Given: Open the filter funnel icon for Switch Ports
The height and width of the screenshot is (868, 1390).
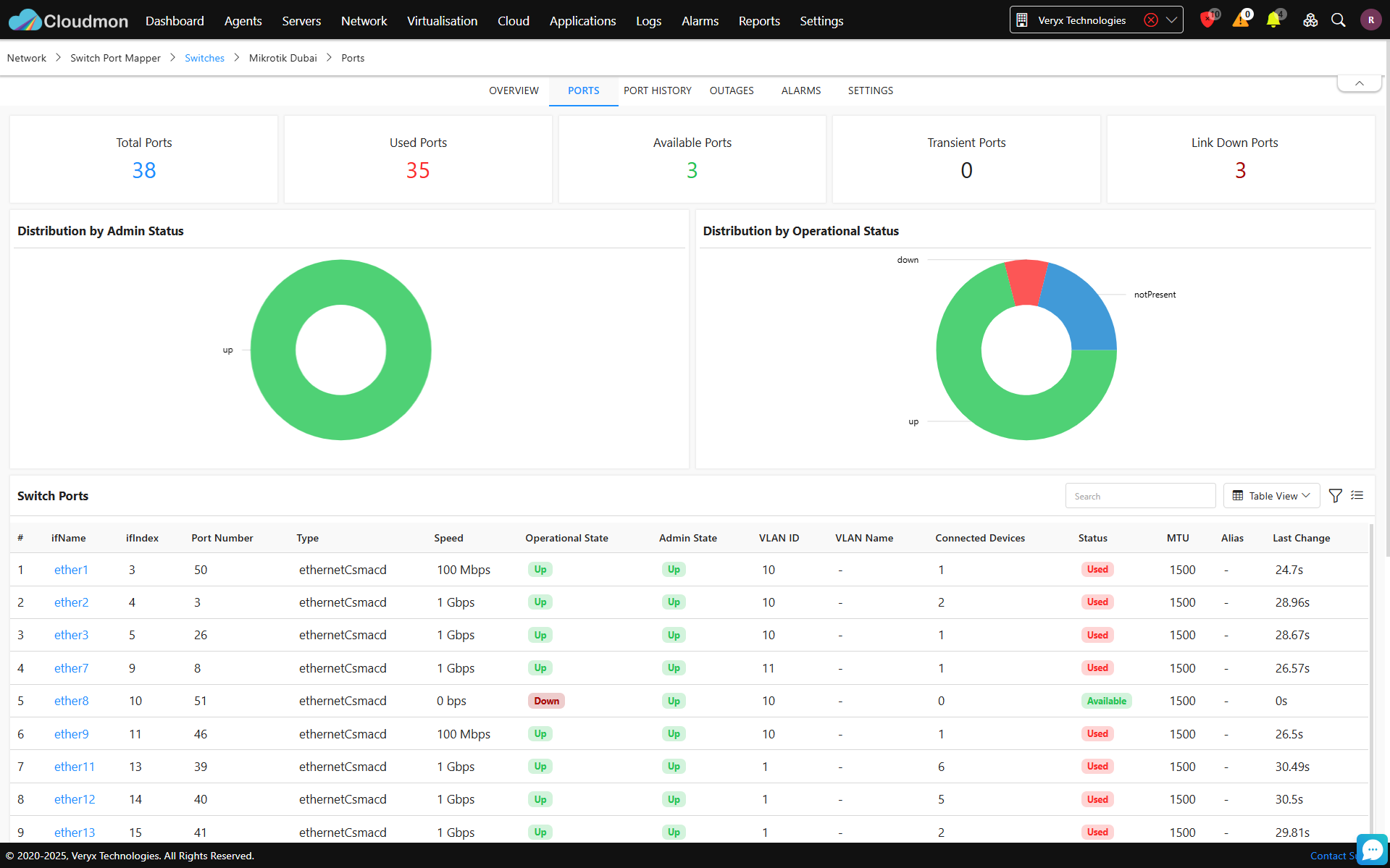Looking at the screenshot, I should point(1336,496).
